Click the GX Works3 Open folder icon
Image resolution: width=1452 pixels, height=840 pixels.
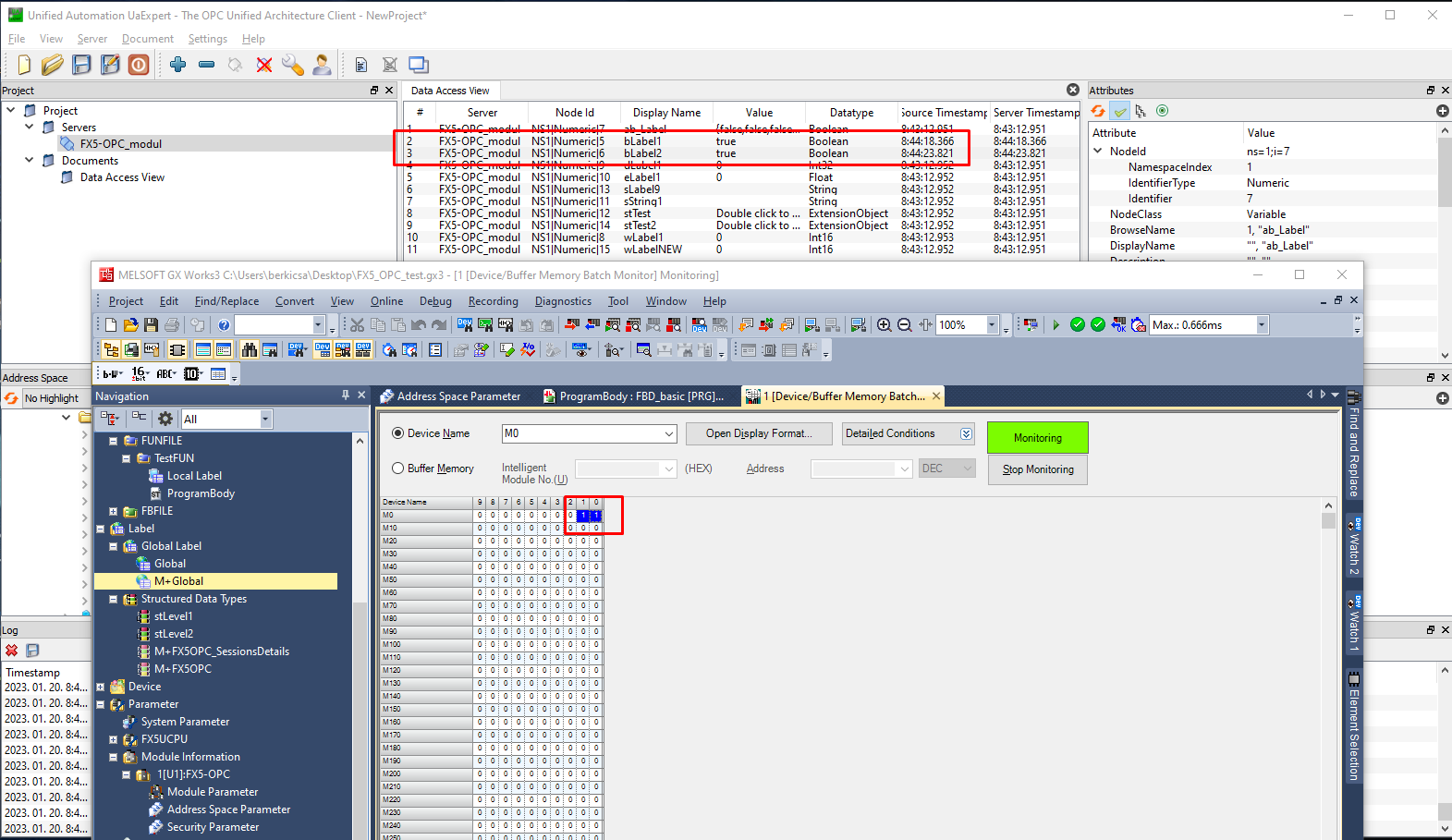pos(130,325)
